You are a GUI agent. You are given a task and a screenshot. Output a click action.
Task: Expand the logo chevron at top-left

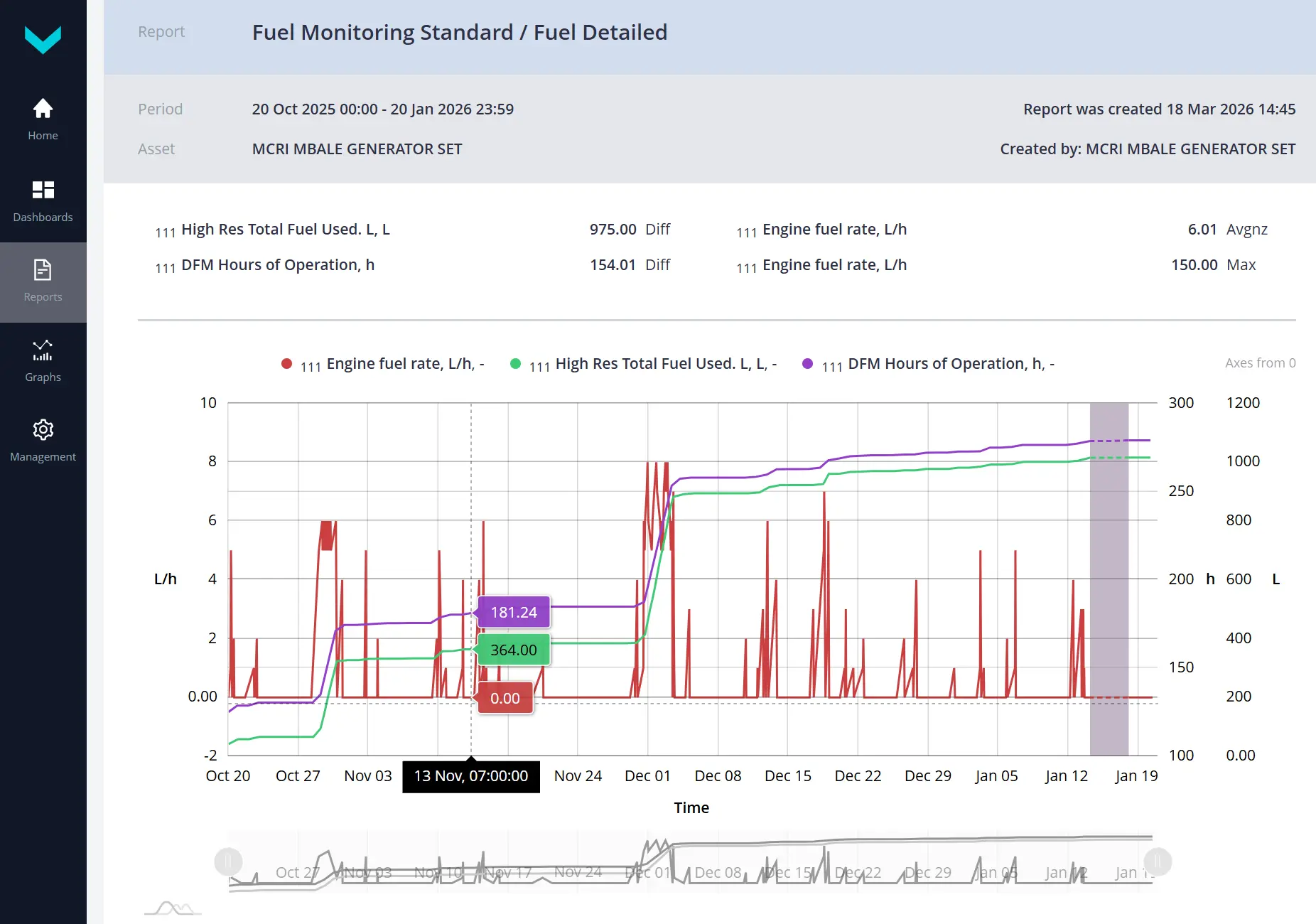tap(43, 41)
